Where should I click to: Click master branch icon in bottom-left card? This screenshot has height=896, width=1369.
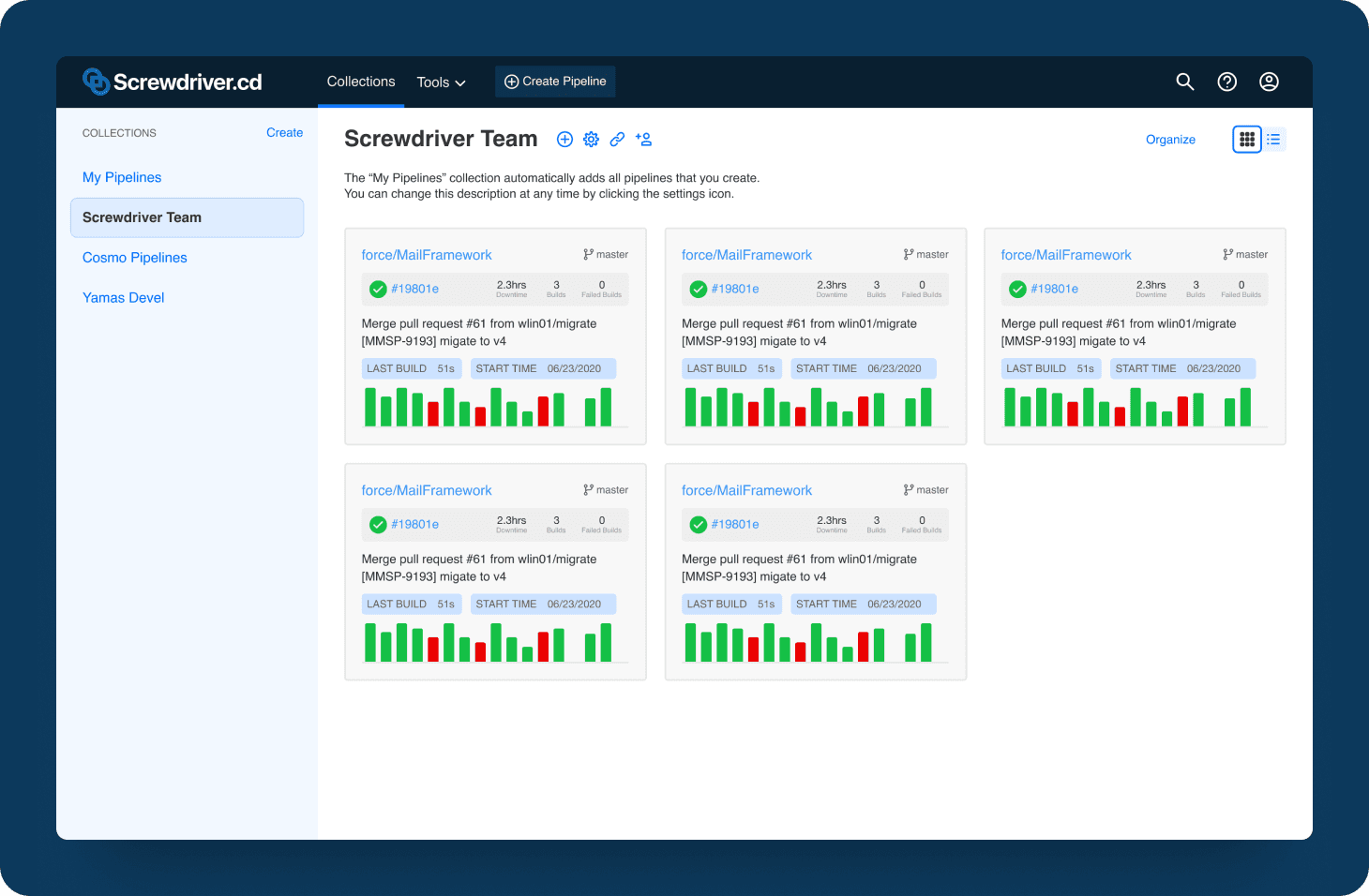(588, 489)
